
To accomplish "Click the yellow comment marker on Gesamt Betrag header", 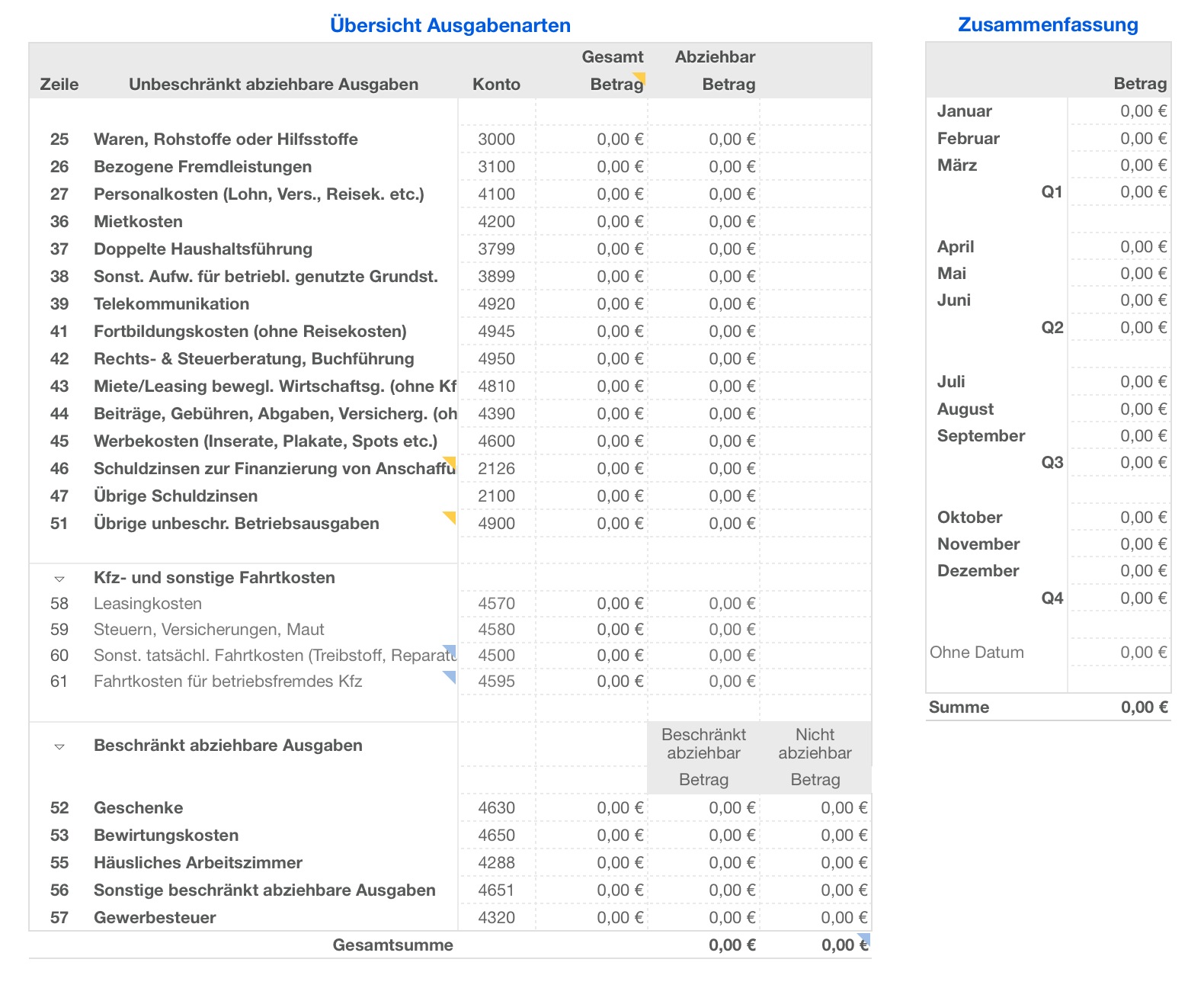I will pos(641,76).
